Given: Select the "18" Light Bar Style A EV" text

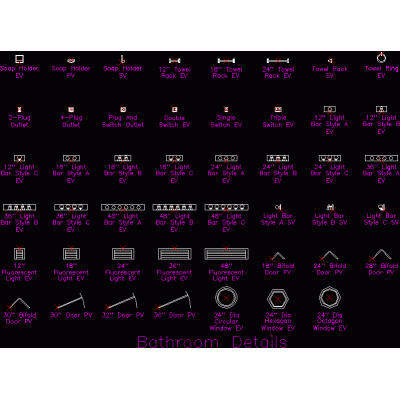Looking at the screenshot, I should (71, 173).
